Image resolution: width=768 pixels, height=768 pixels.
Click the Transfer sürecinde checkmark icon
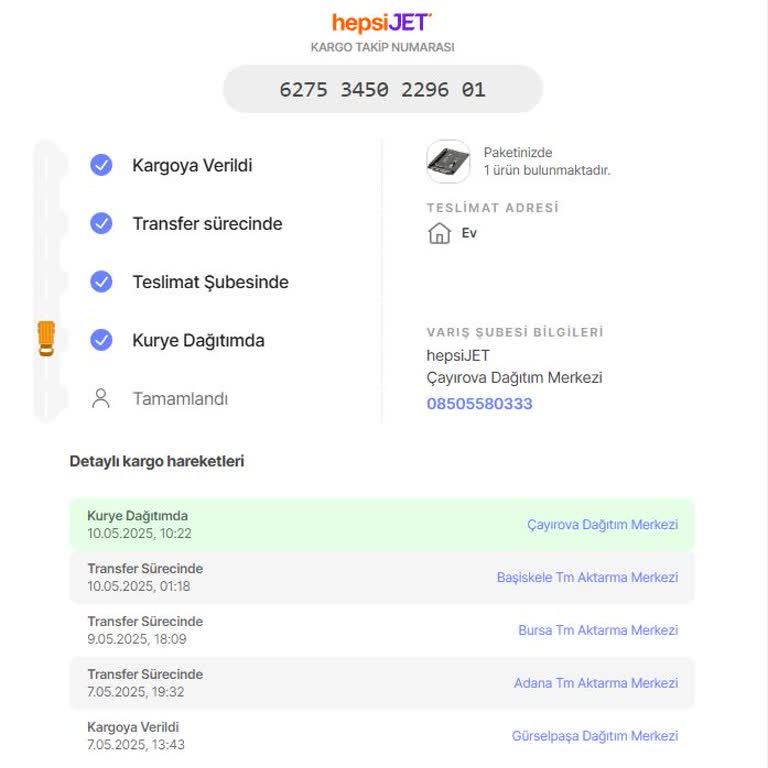pyautogui.click(x=101, y=223)
